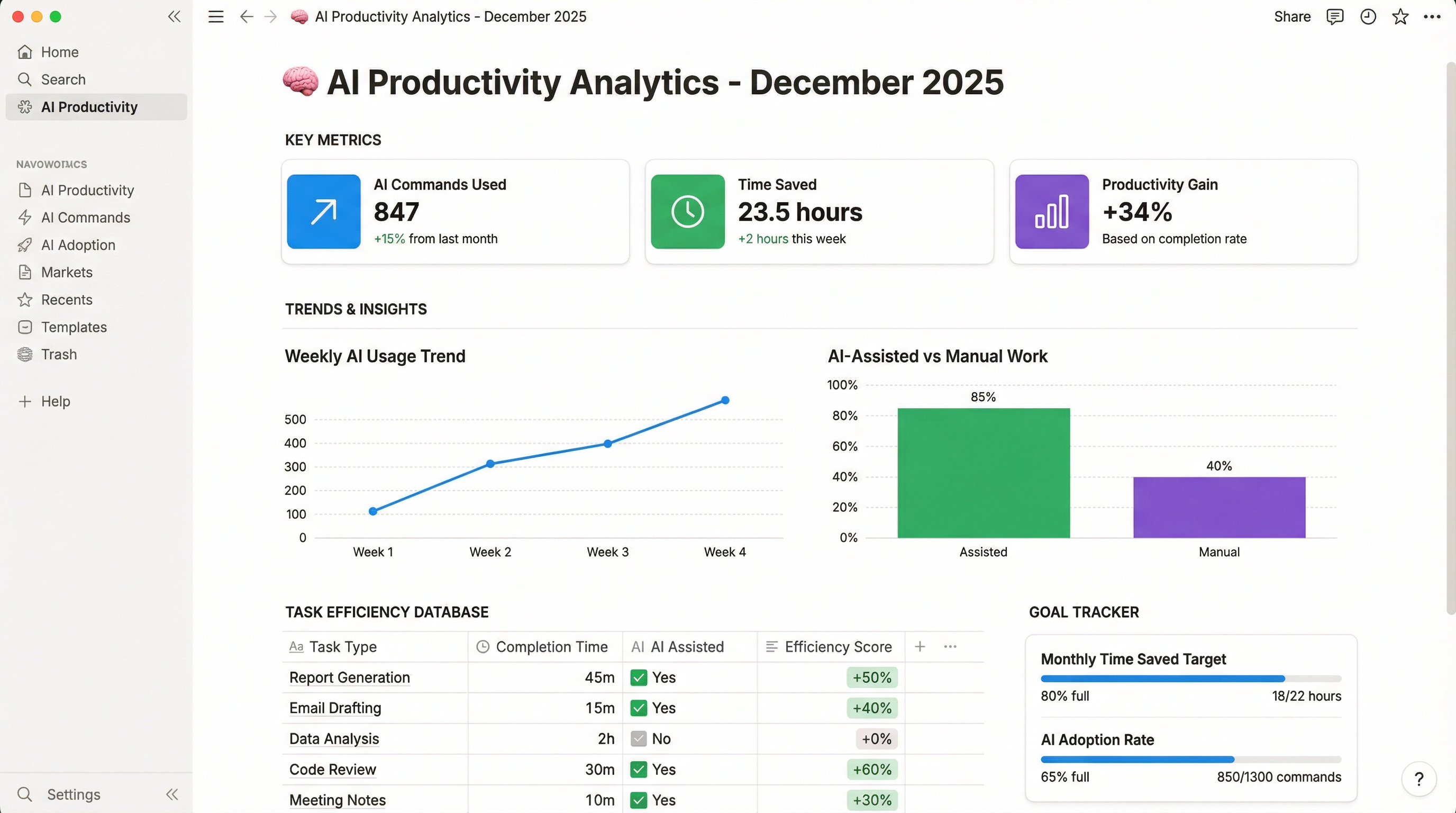
Task: Open the table options ellipsis menu
Action: coord(950,646)
